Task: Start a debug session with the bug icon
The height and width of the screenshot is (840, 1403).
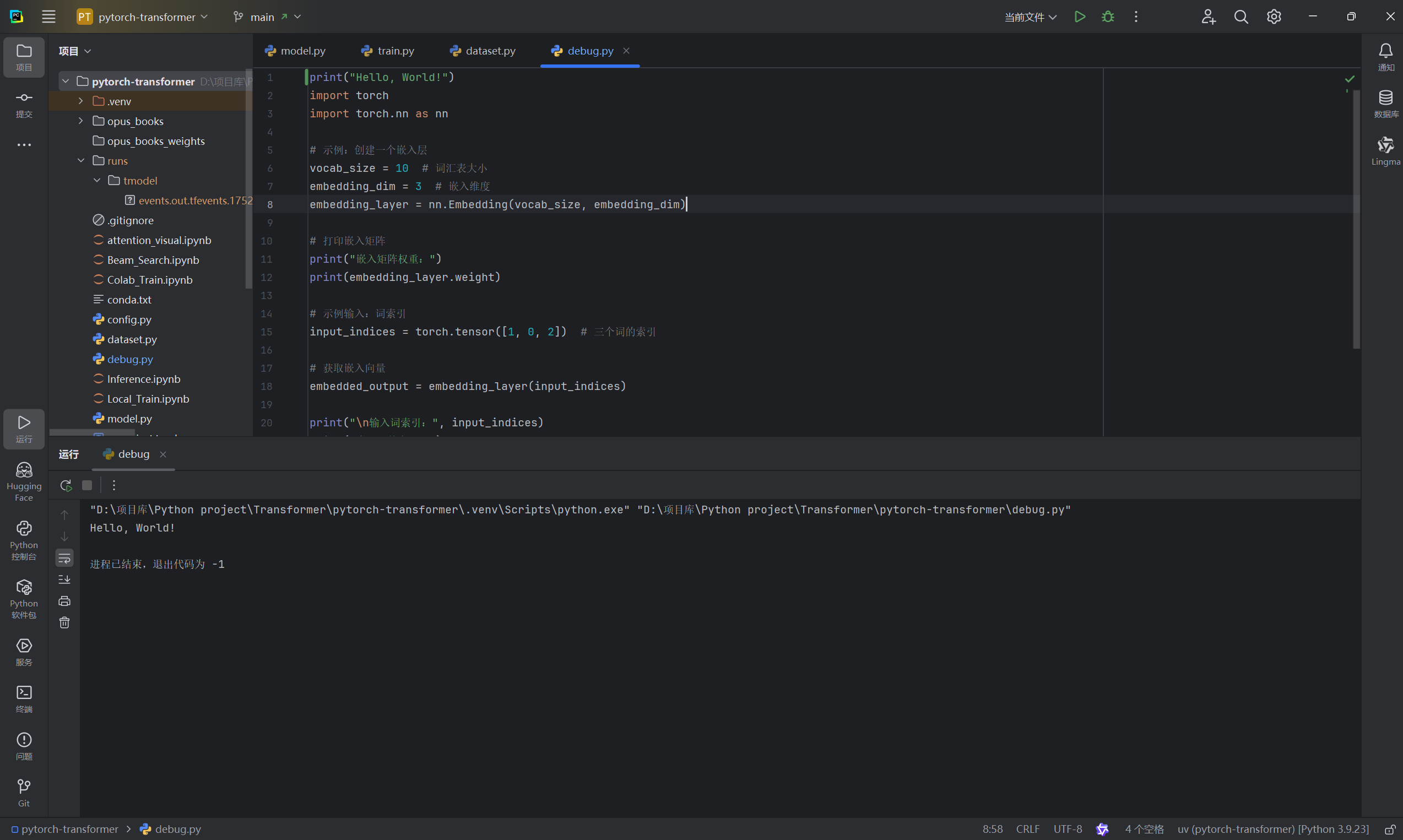Action: [1108, 17]
